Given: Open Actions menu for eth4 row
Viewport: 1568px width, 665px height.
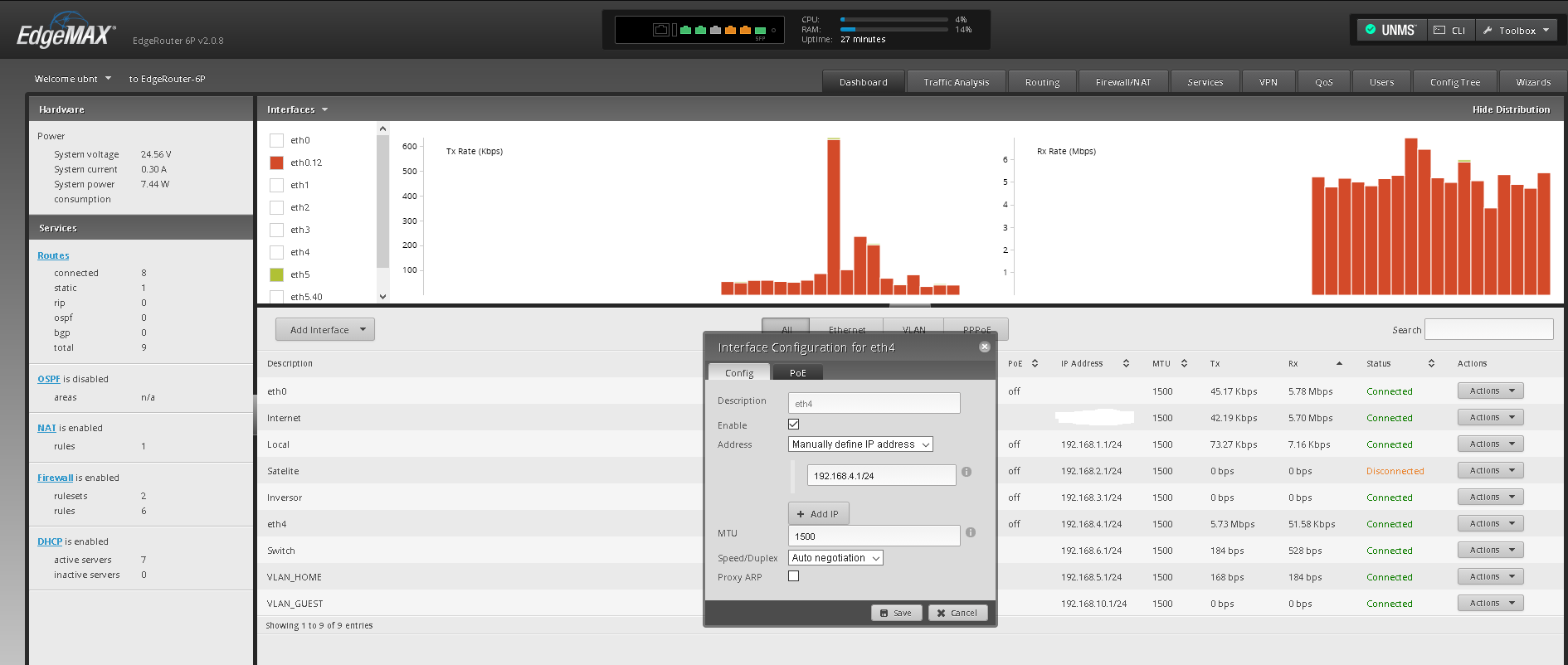Looking at the screenshot, I should click(1490, 523).
